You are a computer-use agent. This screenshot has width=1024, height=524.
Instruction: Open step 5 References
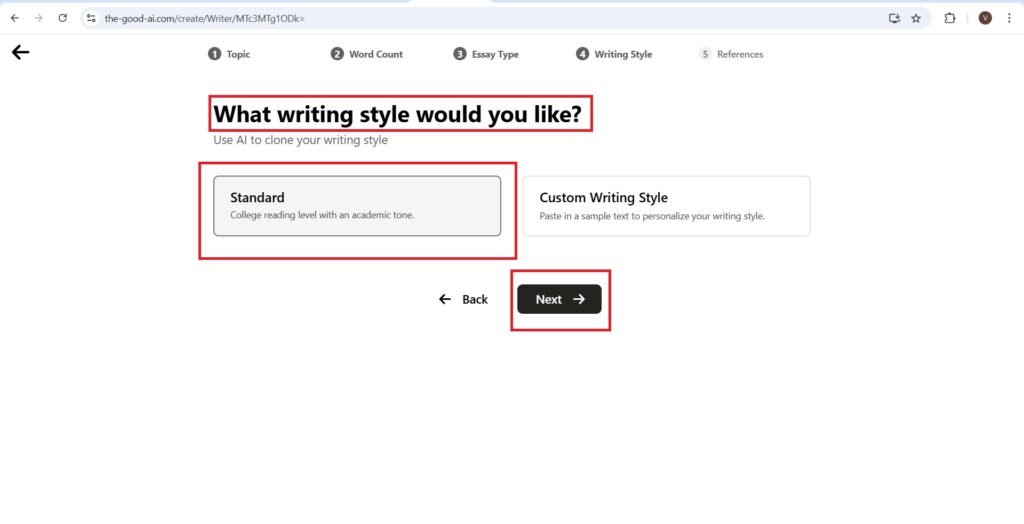731,54
